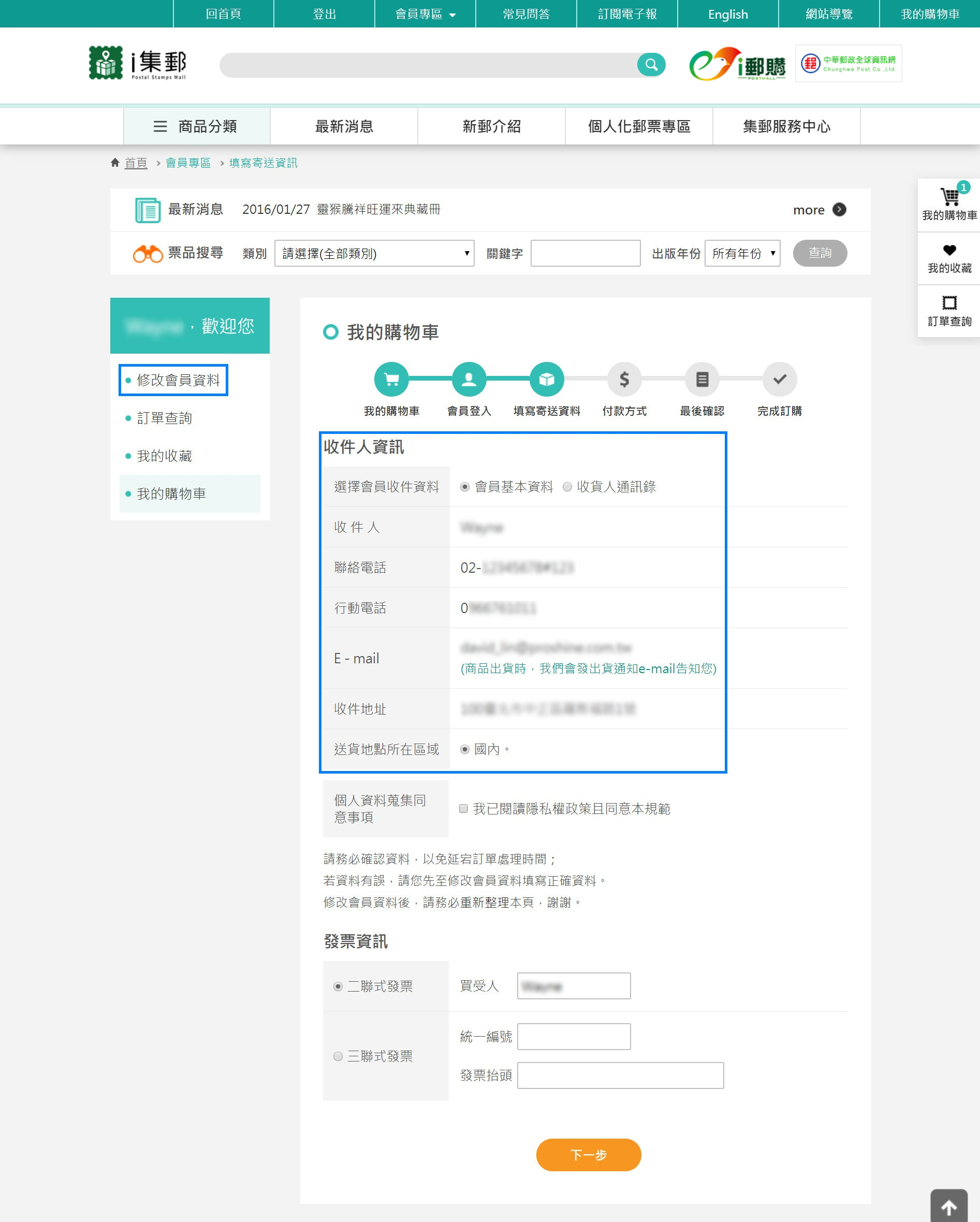Switch to 新郵介紹 navigation tab

pyautogui.click(x=491, y=126)
